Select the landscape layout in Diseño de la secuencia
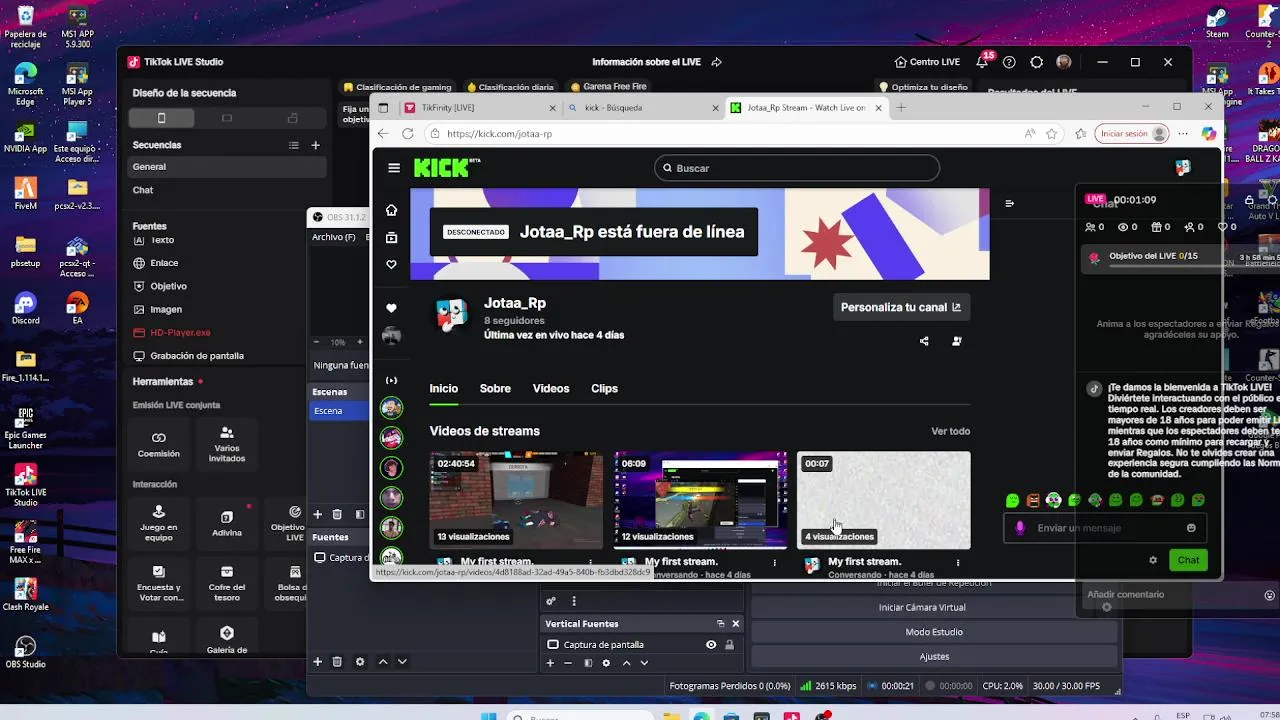The height and width of the screenshot is (720, 1280). tap(227, 118)
